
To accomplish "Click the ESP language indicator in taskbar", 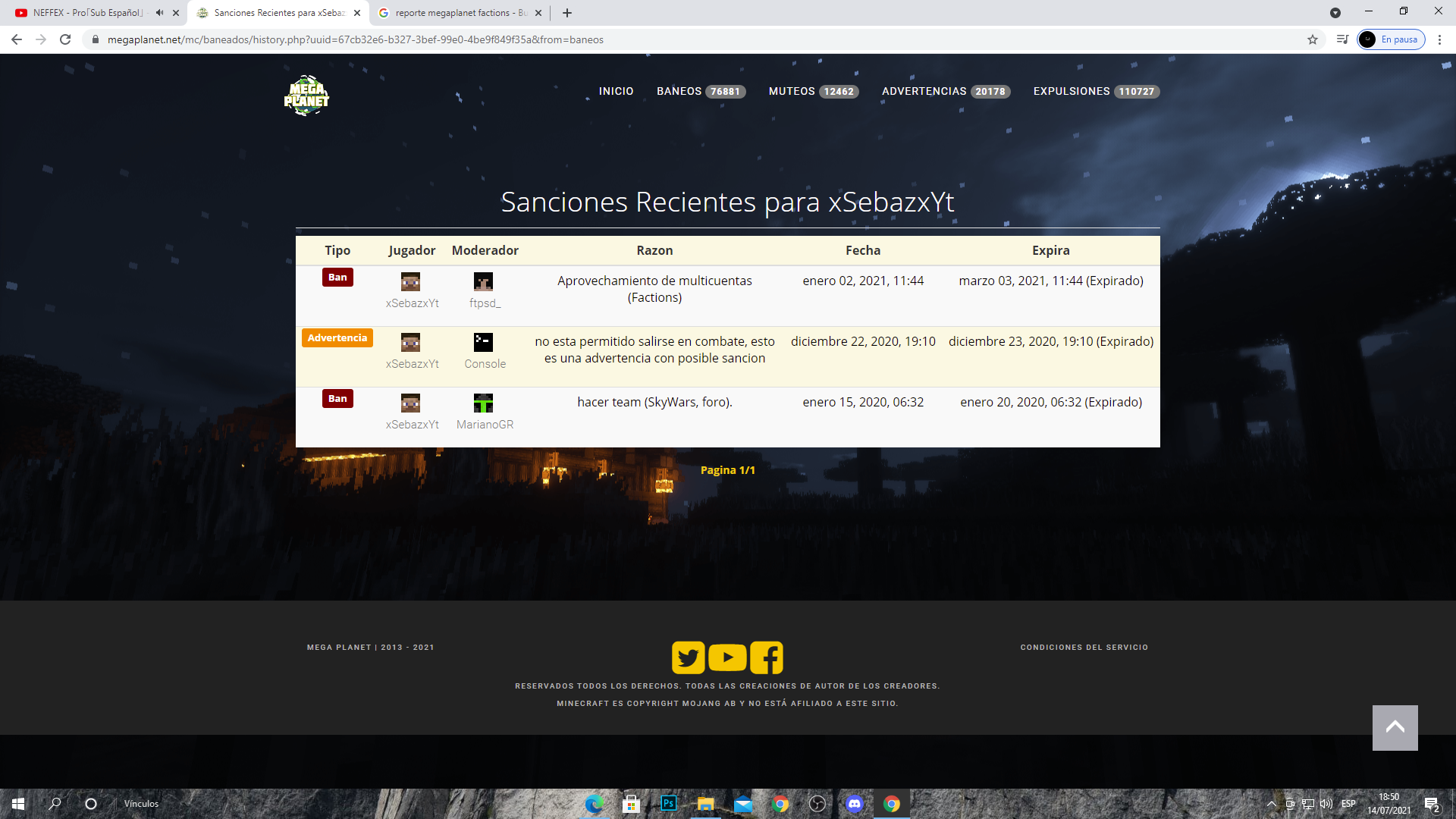I will (x=1348, y=804).
